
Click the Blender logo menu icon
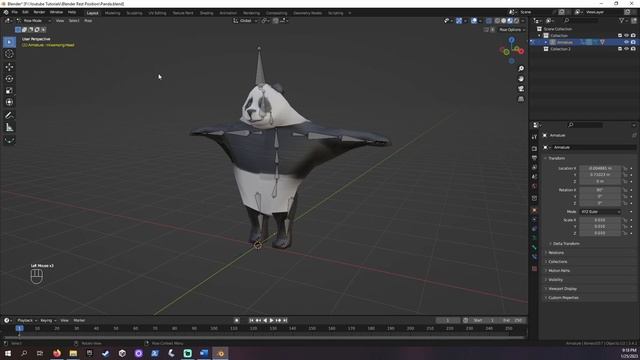(6, 13)
